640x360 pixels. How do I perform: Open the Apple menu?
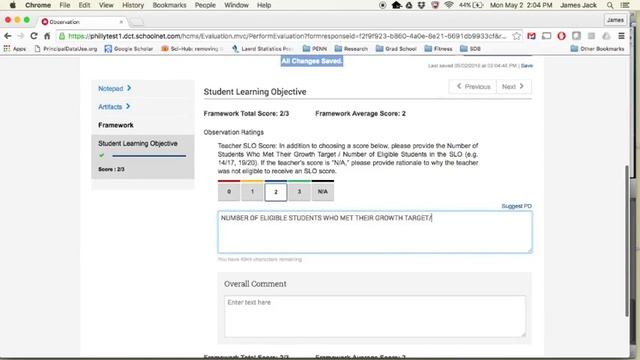click(12, 5)
